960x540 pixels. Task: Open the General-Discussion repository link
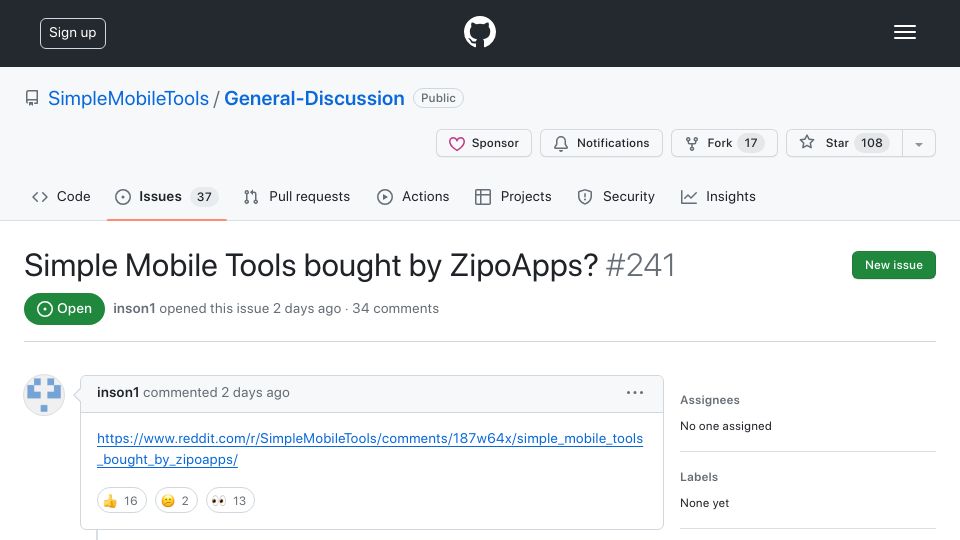click(314, 98)
